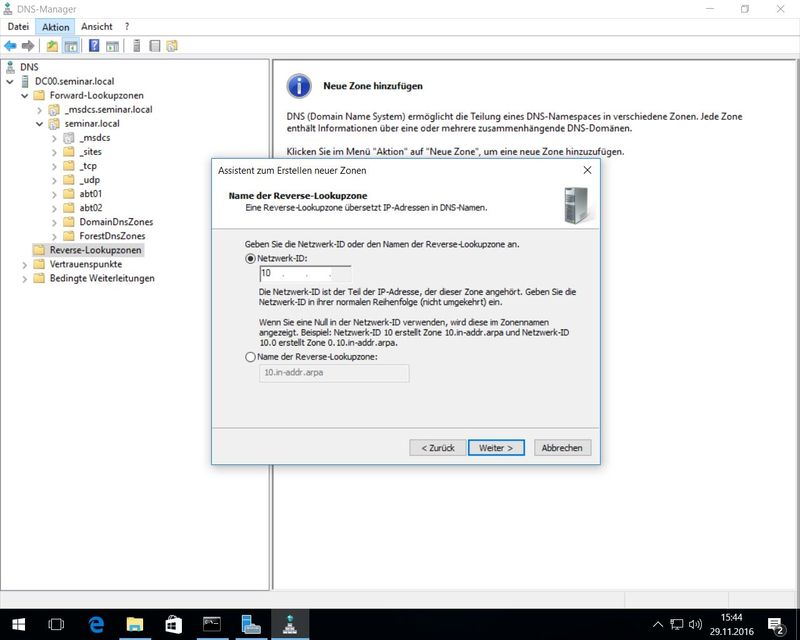Select the Vertrauenspunkte folder
The width and height of the screenshot is (800, 640).
pos(86,264)
